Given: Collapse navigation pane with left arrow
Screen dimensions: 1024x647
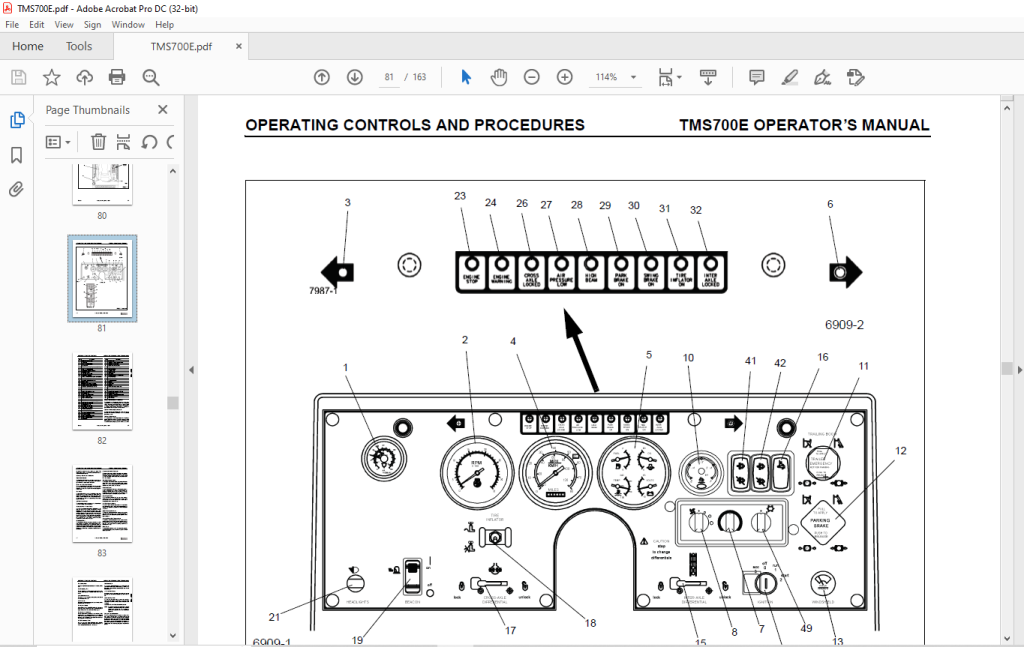Looking at the screenshot, I should pyautogui.click(x=191, y=370).
